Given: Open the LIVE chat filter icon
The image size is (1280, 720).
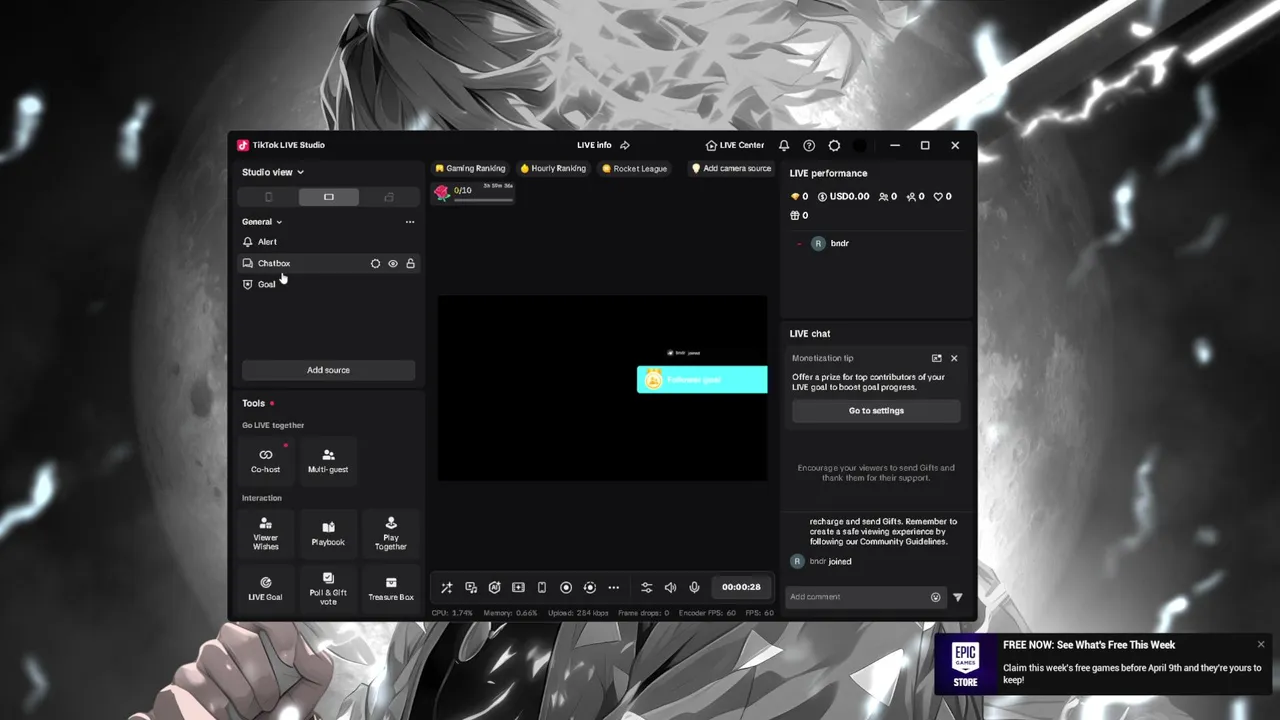Looking at the screenshot, I should pyautogui.click(x=958, y=597).
